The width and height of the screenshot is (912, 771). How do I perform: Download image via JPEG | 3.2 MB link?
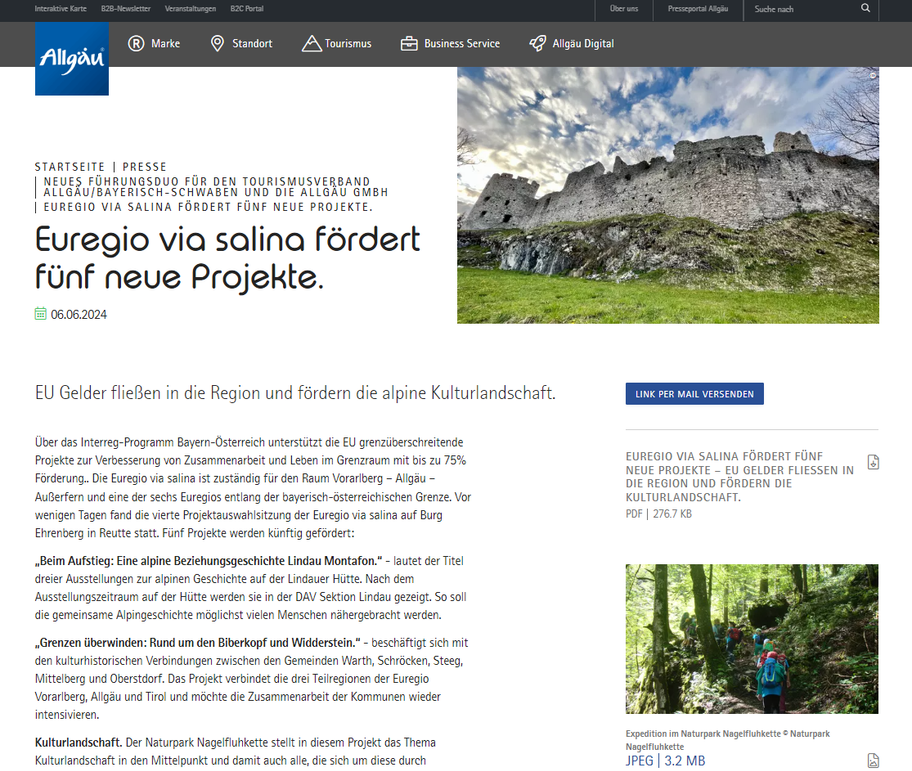[667, 760]
